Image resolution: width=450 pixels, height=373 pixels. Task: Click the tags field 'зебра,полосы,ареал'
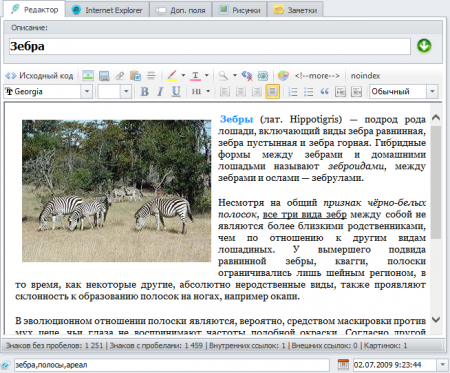pos(171,365)
